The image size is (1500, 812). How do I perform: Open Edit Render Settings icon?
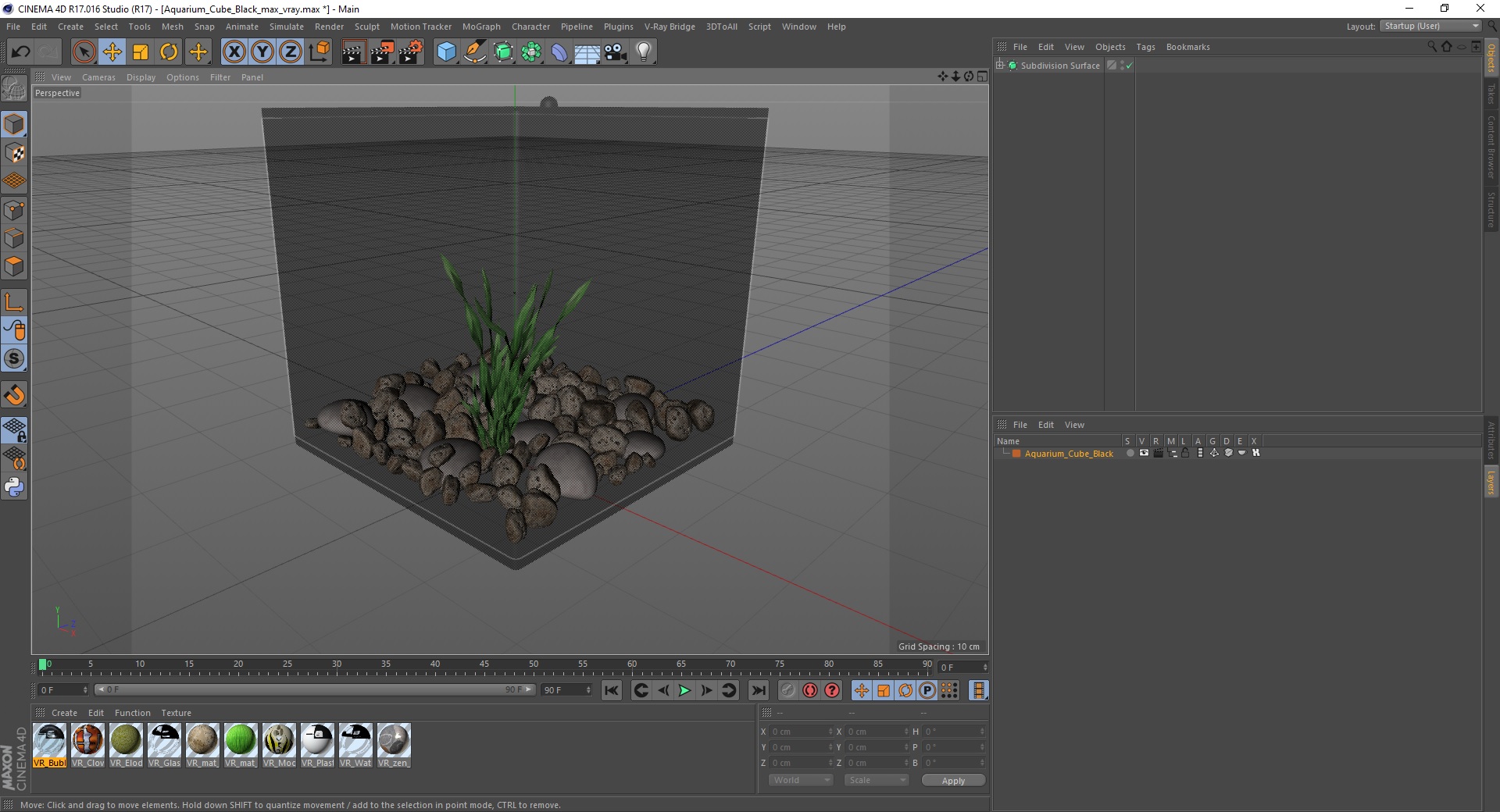(x=410, y=52)
